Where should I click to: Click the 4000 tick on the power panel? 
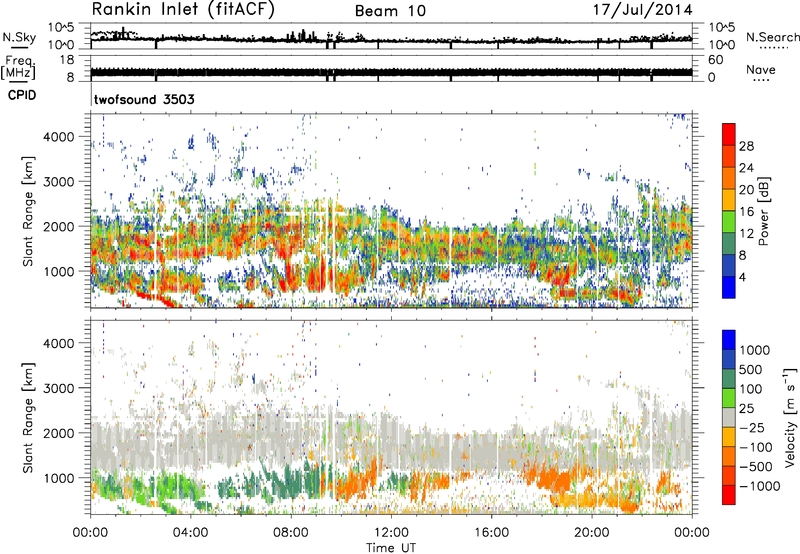(x=59, y=137)
